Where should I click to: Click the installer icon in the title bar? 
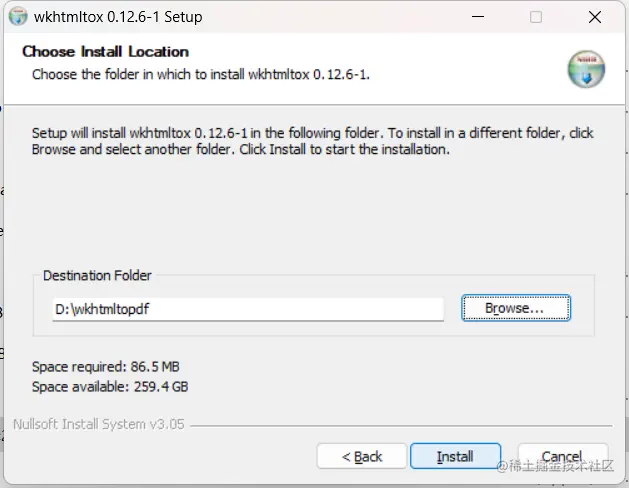[x=17, y=17]
